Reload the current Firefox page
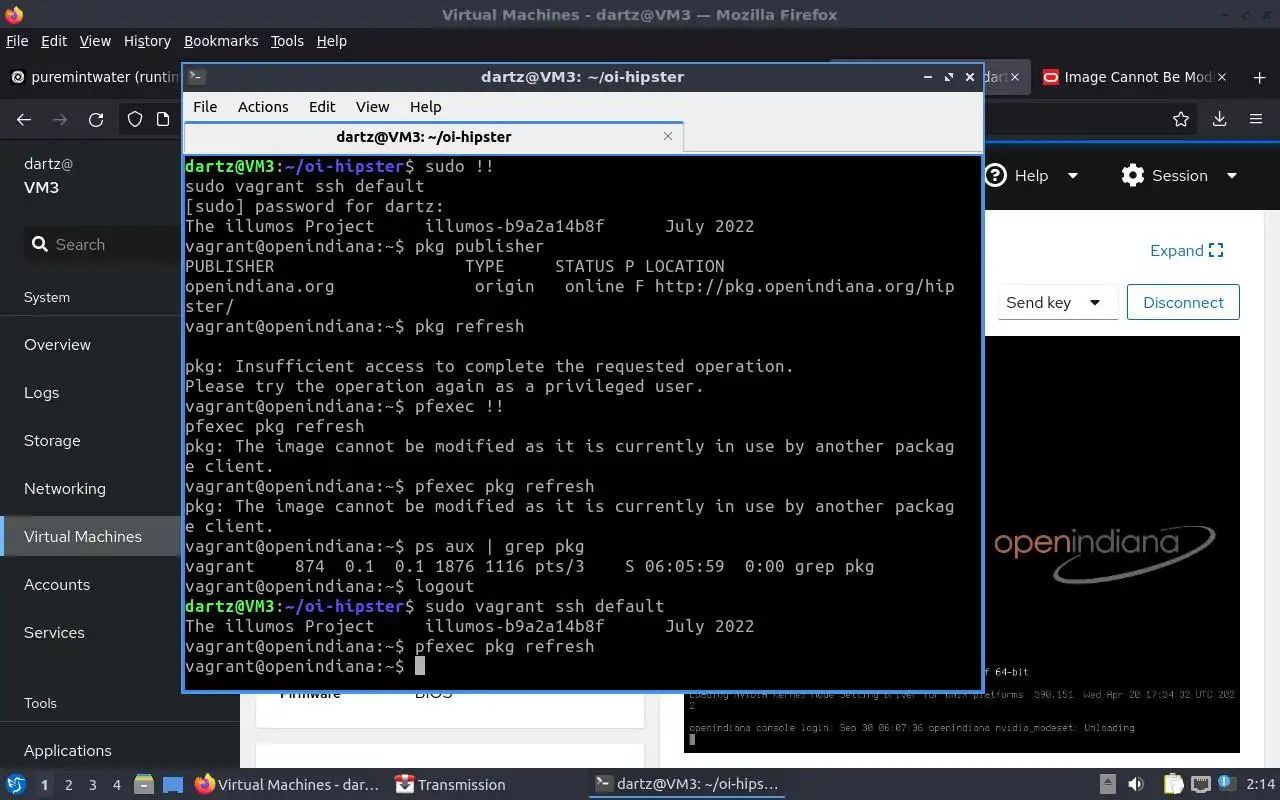The height and width of the screenshot is (800, 1280). (96, 119)
